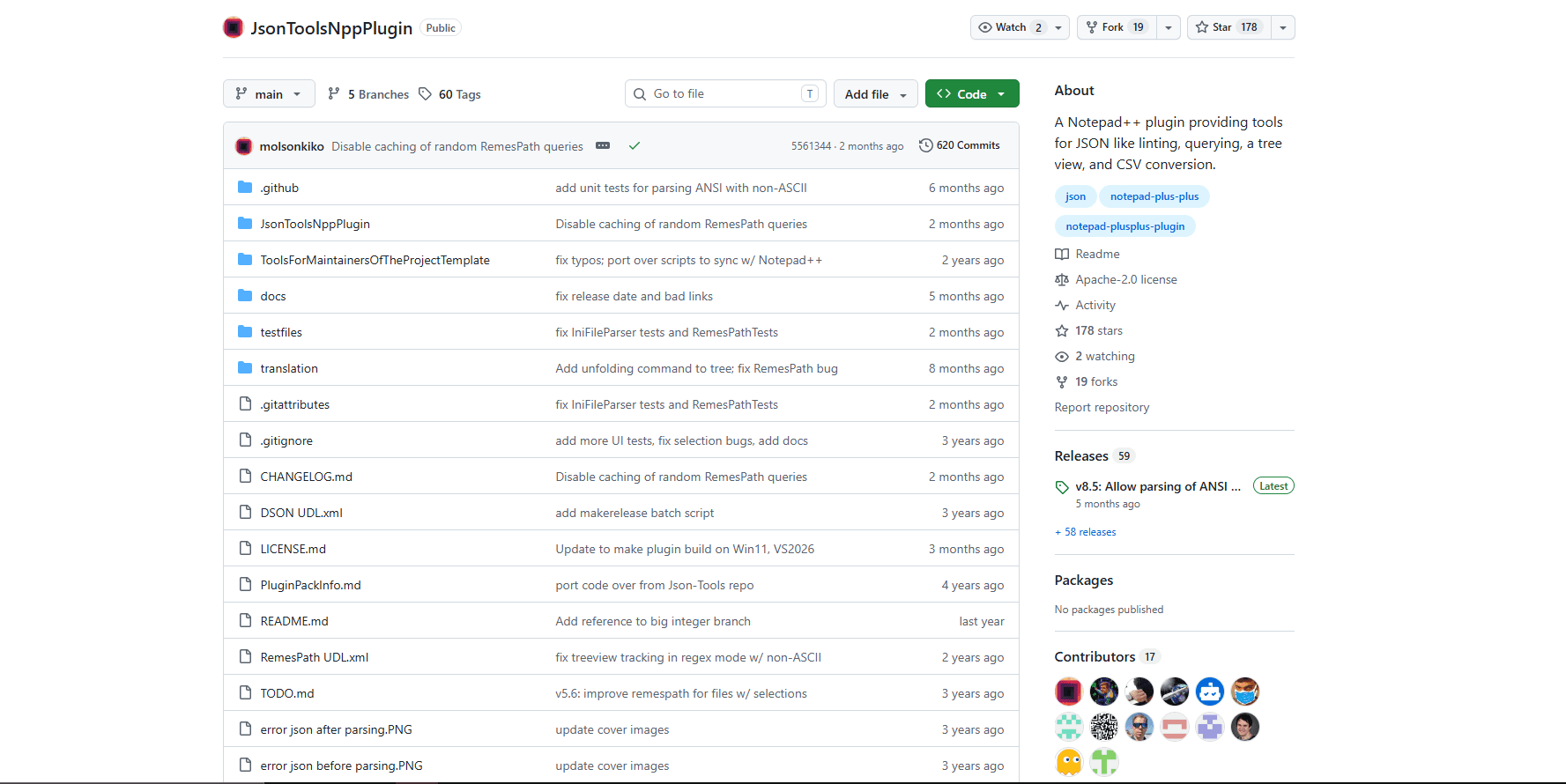Focus the Go to file search field
Viewport: 1566px width, 784px height.
[x=725, y=93]
